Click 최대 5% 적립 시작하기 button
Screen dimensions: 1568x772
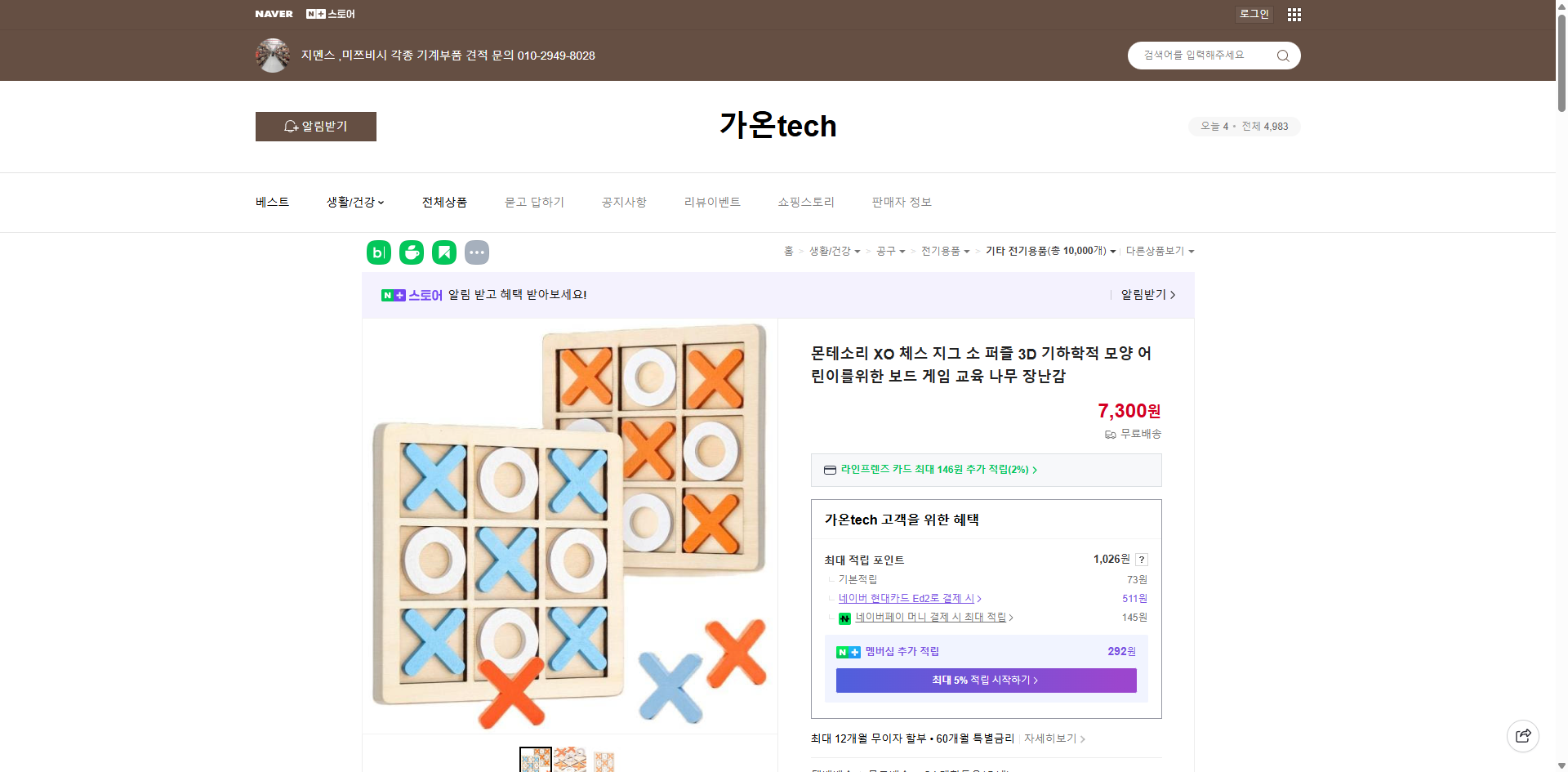[x=985, y=680]
